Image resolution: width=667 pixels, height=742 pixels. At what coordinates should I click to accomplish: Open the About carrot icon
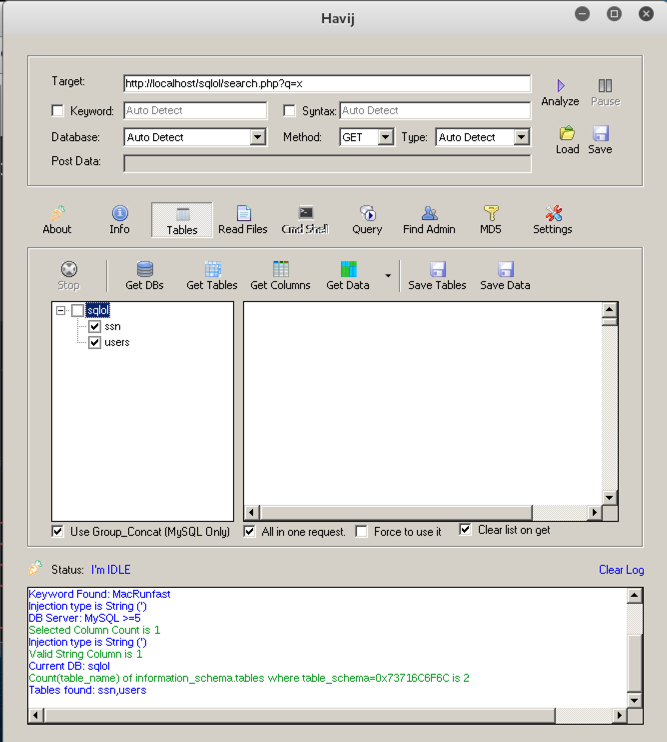point(58,213)
